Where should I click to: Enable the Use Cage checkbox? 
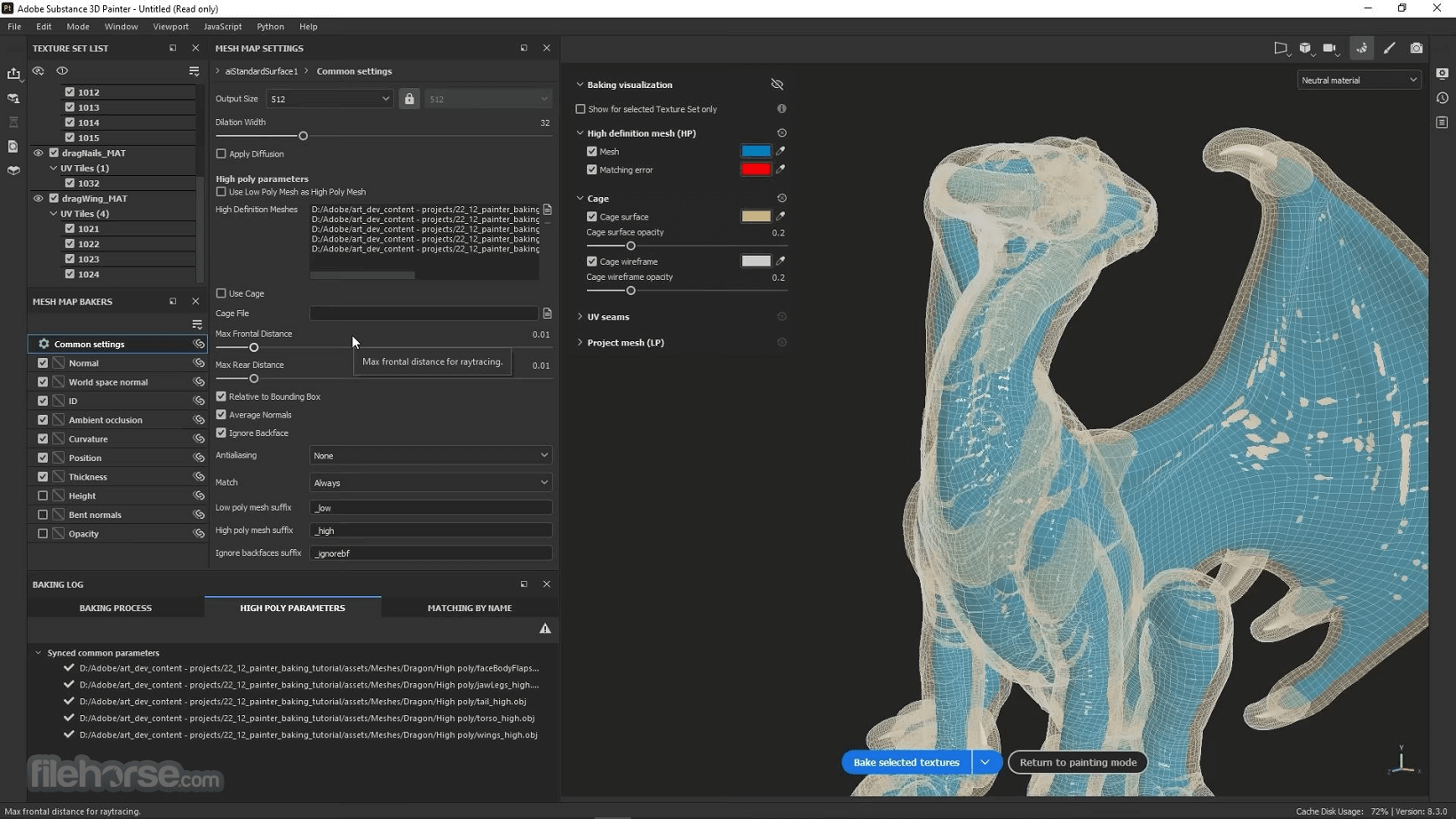point(221,293)
